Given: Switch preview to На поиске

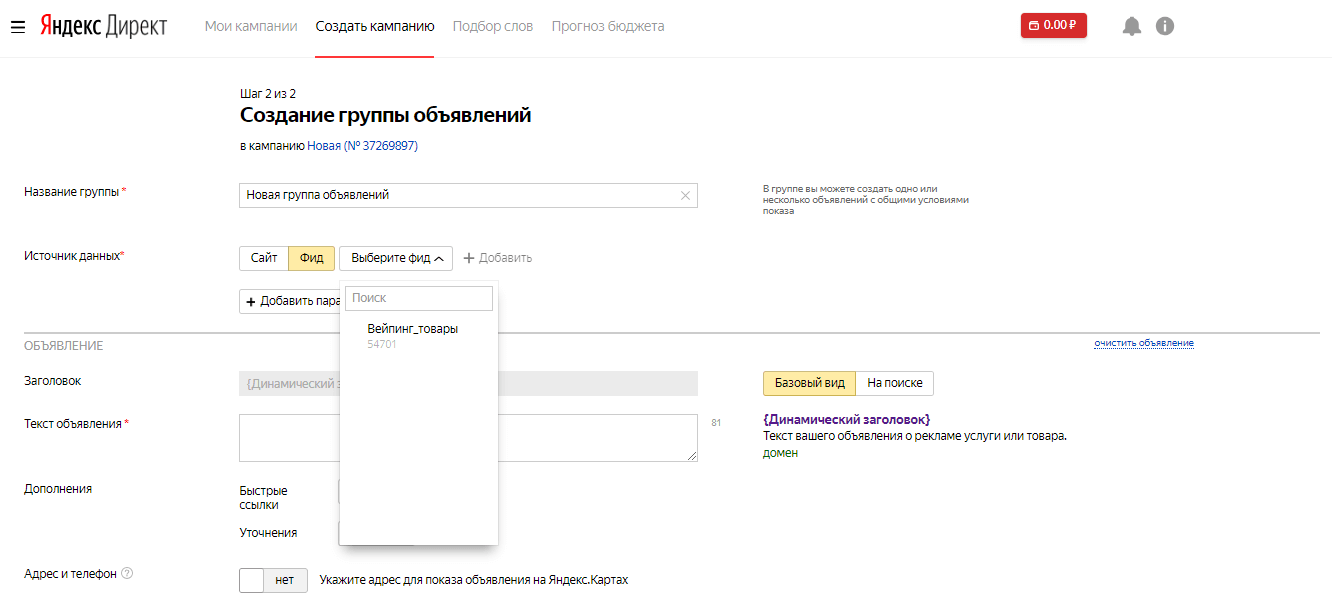Looking at the screenshot, I should [894, 383].
